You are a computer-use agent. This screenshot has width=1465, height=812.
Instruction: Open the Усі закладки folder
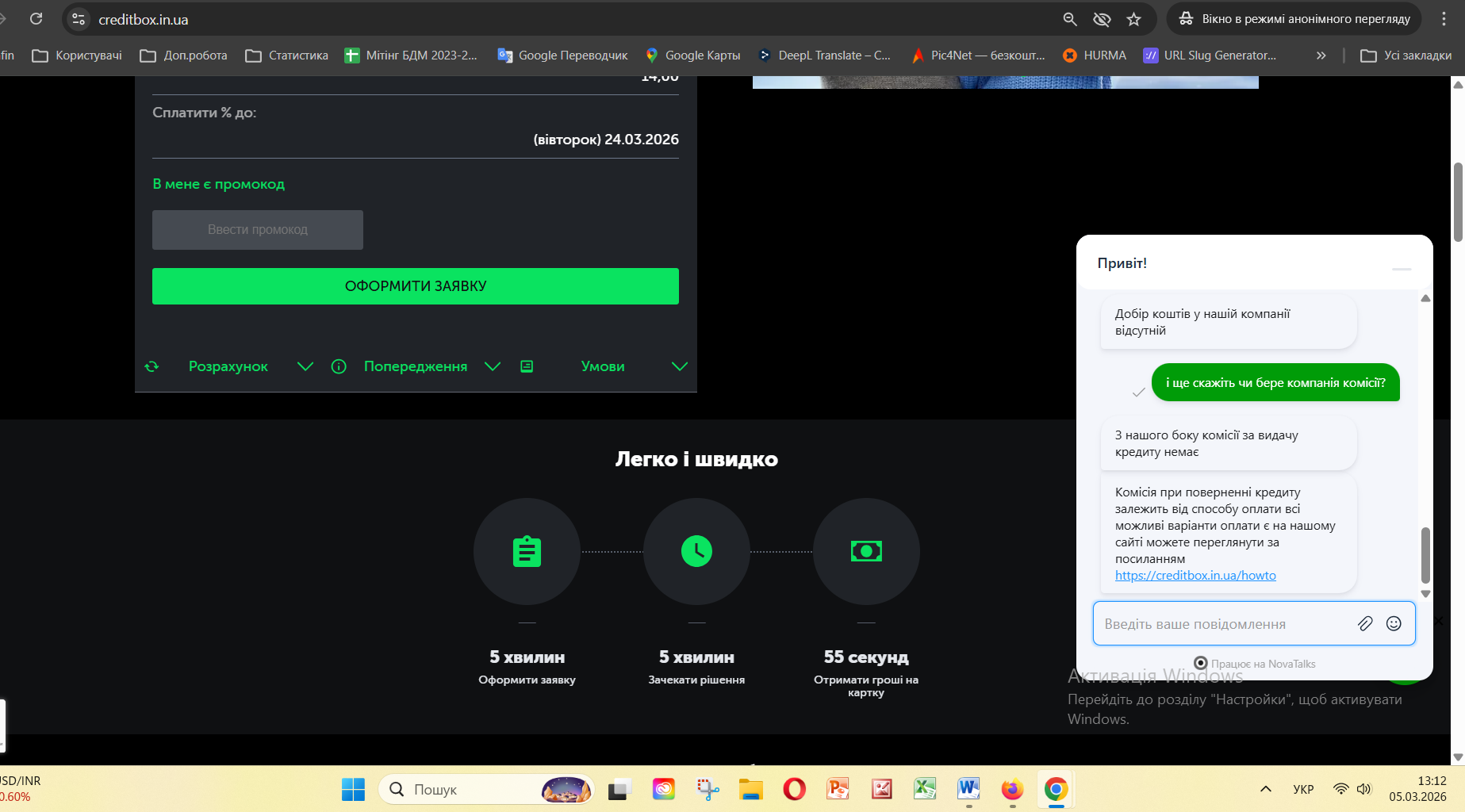coord(1406,56)
